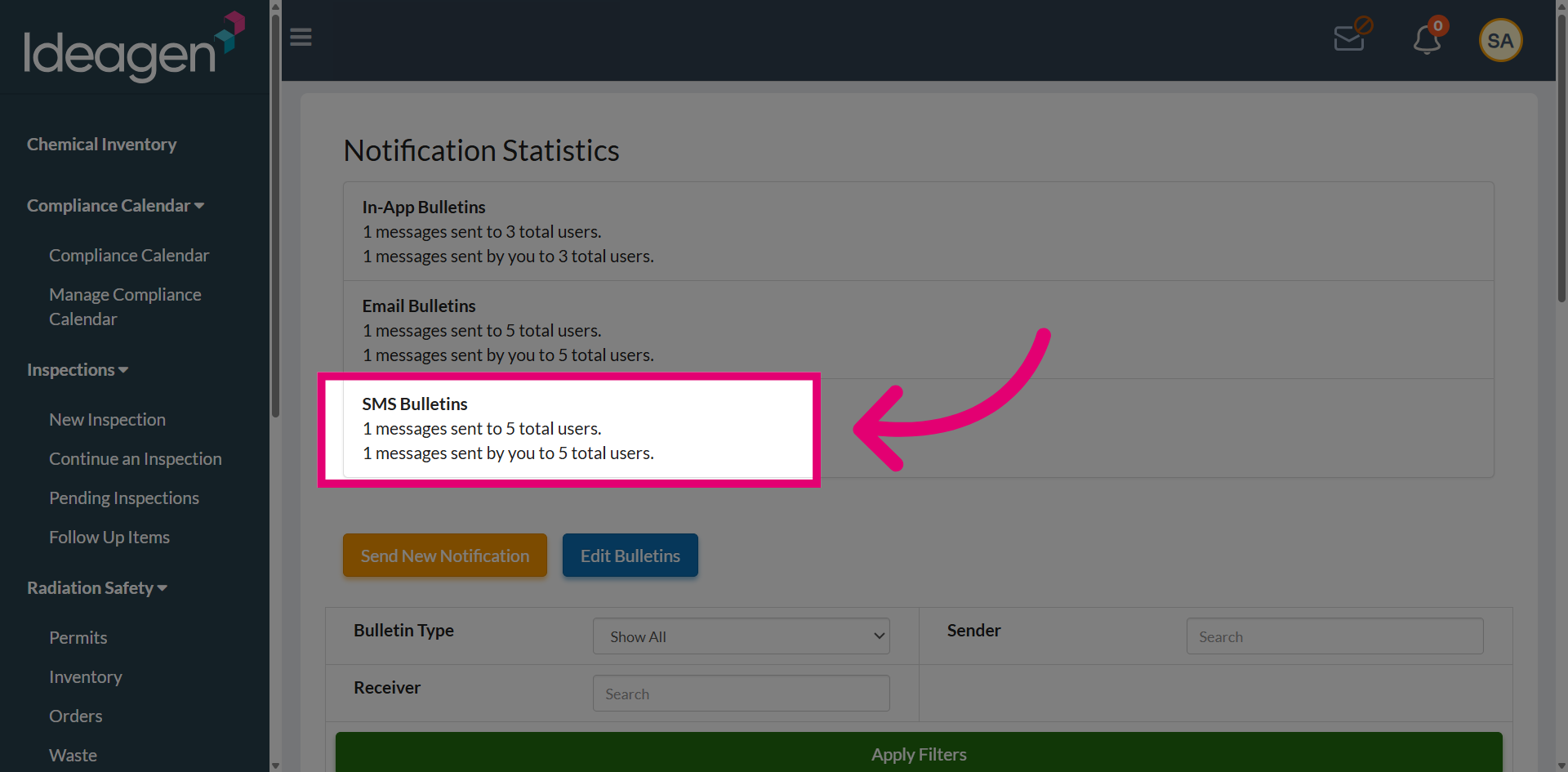Focus the Receiver search field
This screenshot has height=772, width=1568.
(x=742, y=694)
